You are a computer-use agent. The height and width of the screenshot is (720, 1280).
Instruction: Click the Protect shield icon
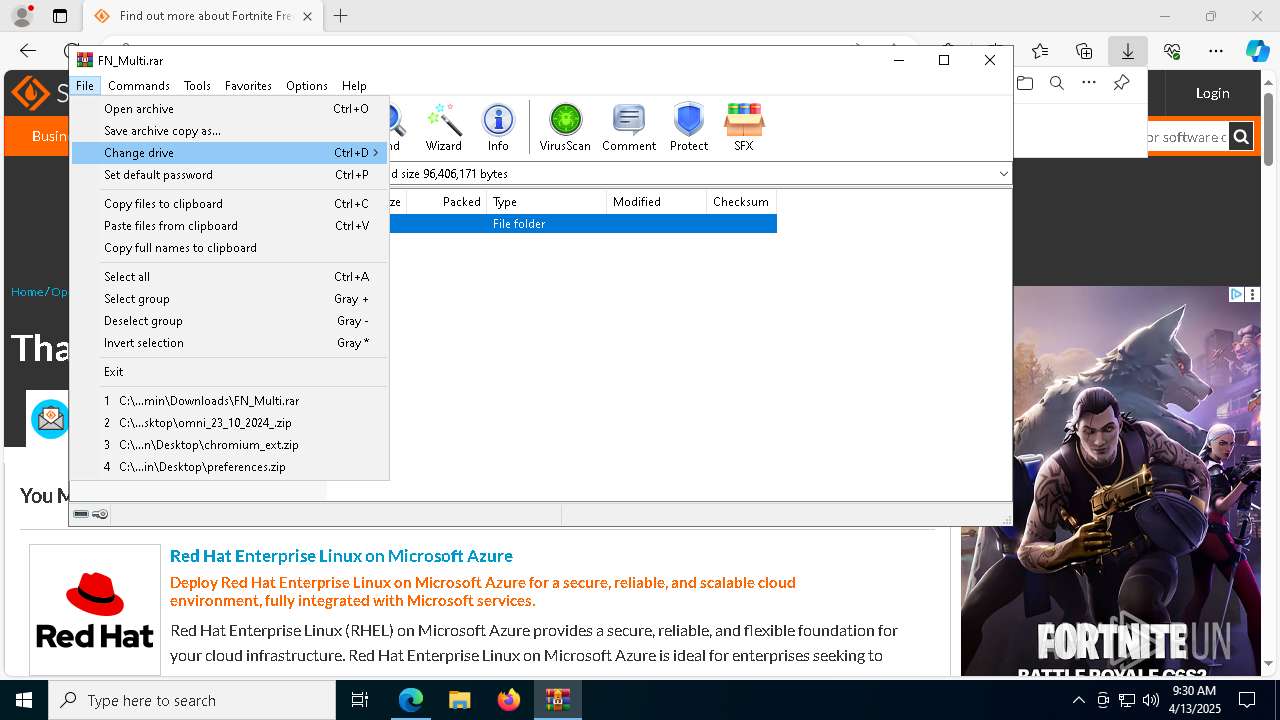(689, 127)
